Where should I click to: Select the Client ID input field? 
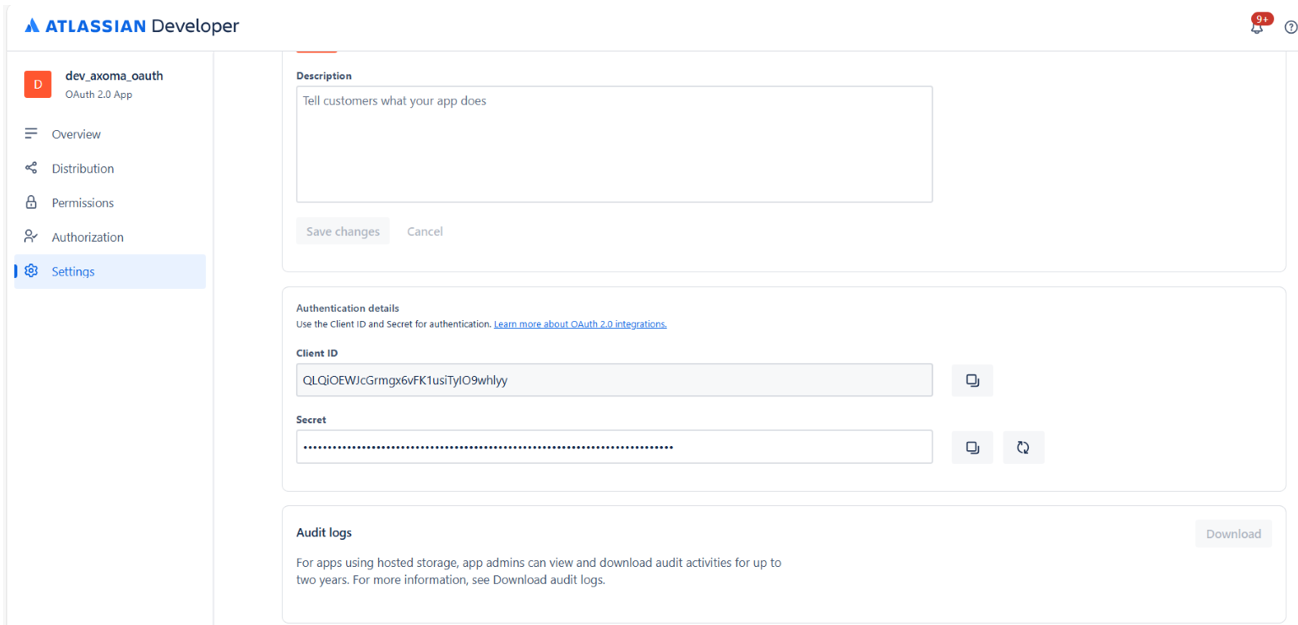(x=613, y=380)
